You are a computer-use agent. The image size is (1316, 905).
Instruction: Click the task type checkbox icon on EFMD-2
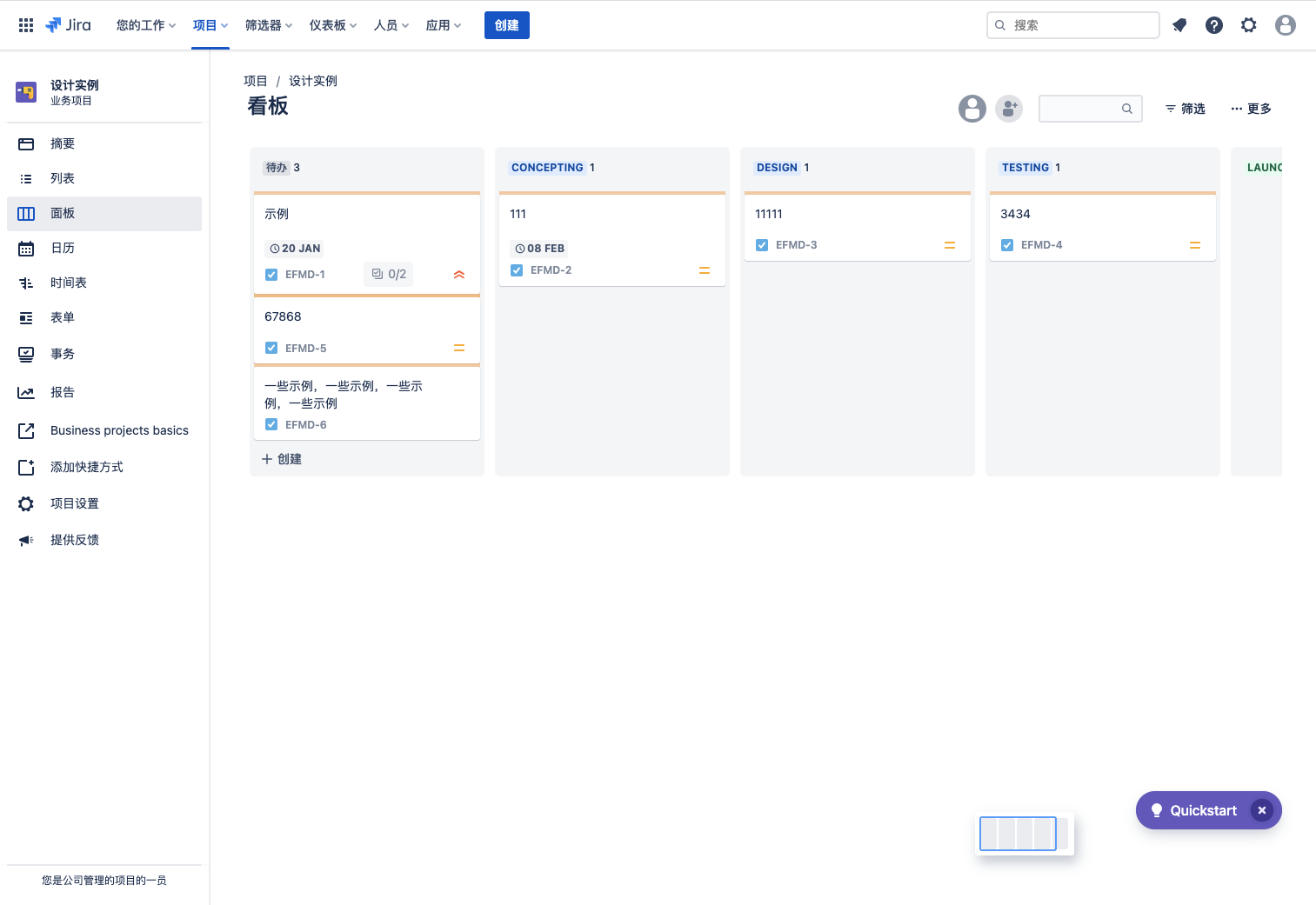(x=517, y=270)
